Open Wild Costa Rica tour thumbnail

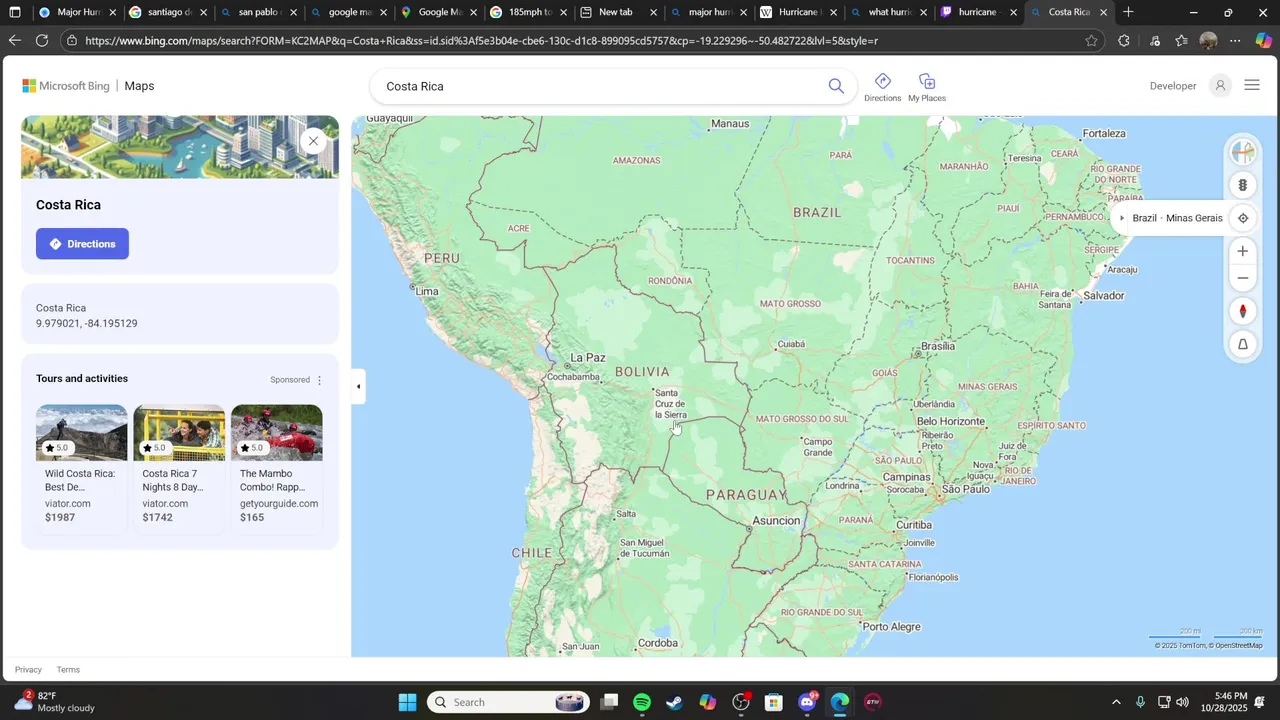[82, 432]
